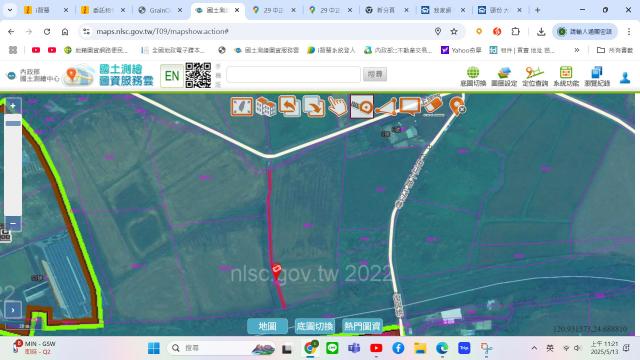Screen dimensions: 640x360
Task: Select the triangle area measurement tool
Action: (386, 107)
